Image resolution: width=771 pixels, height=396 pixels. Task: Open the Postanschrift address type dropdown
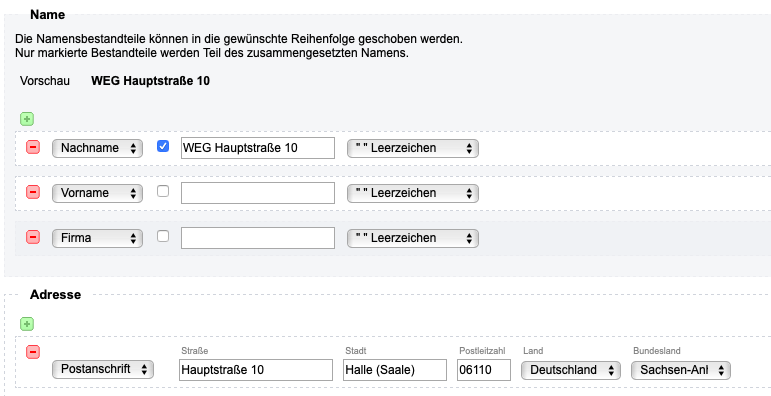(103, 369)
